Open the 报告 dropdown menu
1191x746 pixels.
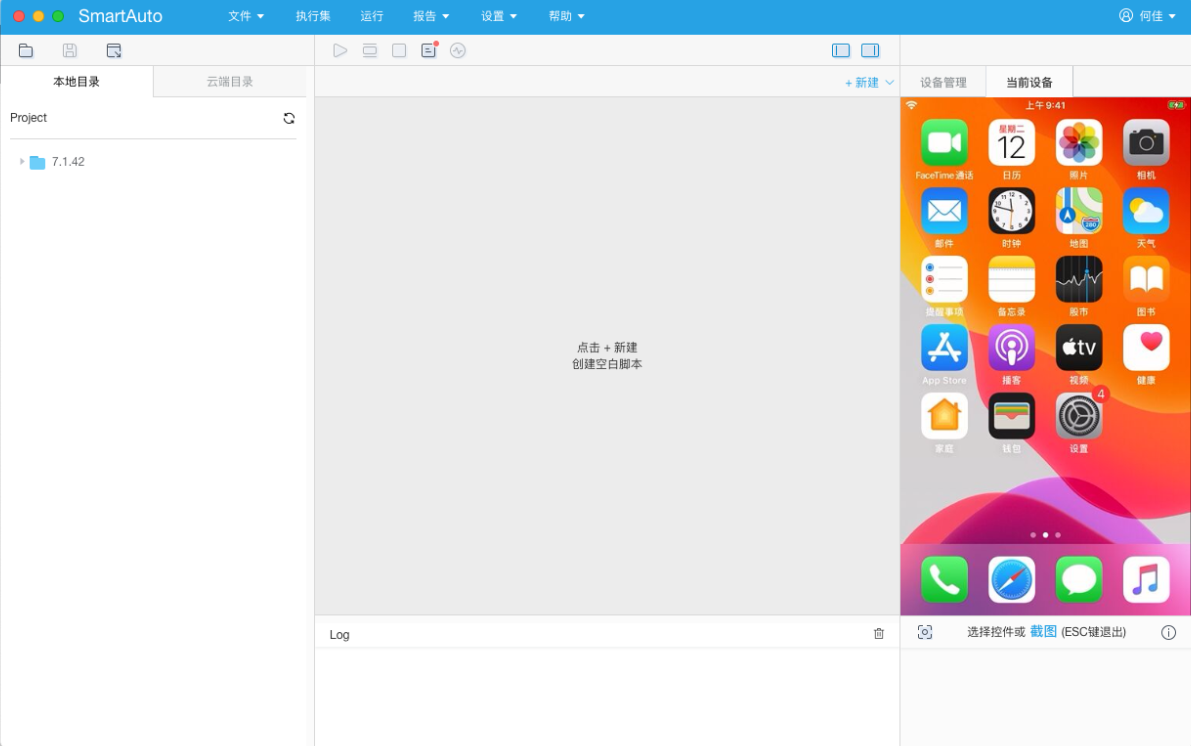431,16
